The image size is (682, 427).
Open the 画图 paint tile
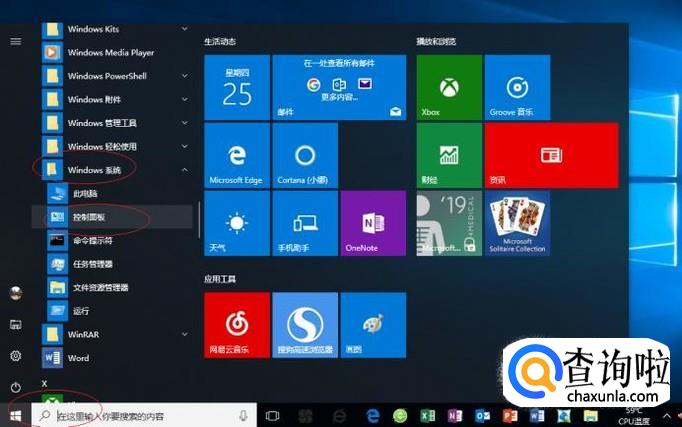point(372,325)
